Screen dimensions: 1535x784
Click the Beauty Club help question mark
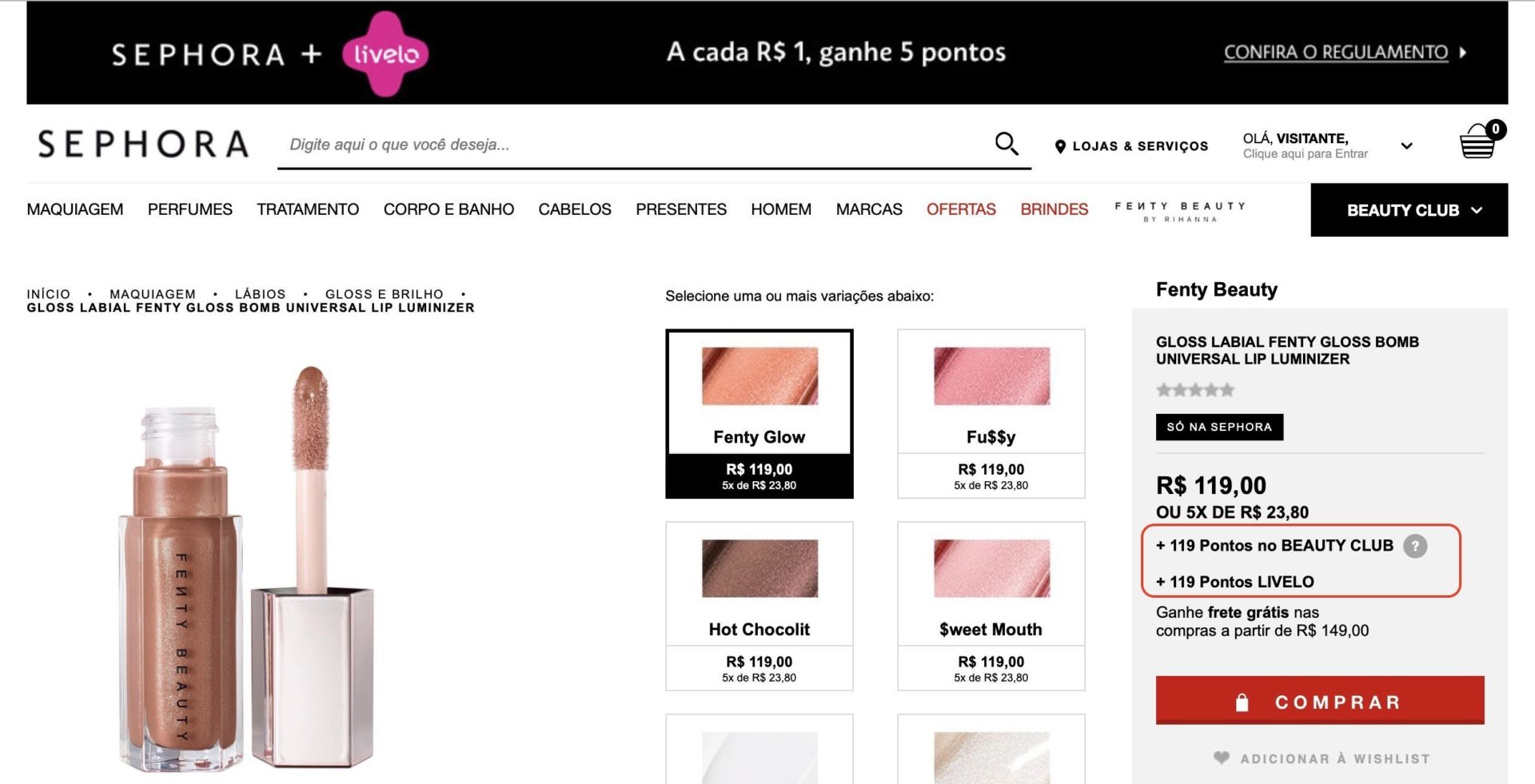[1414, 546]
